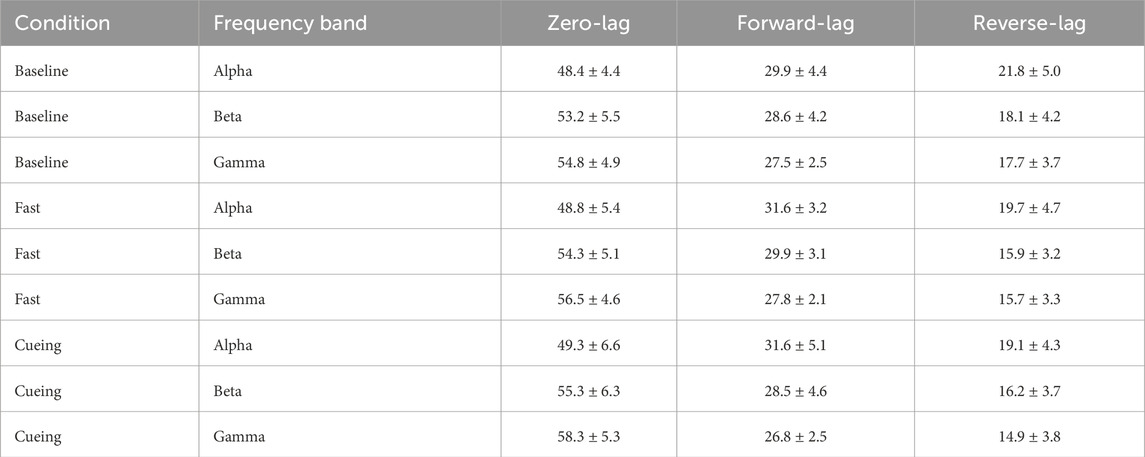Click the Reverse-lag column header
The height and width of the screenshot is (457, 1145).
(1029, 23)
